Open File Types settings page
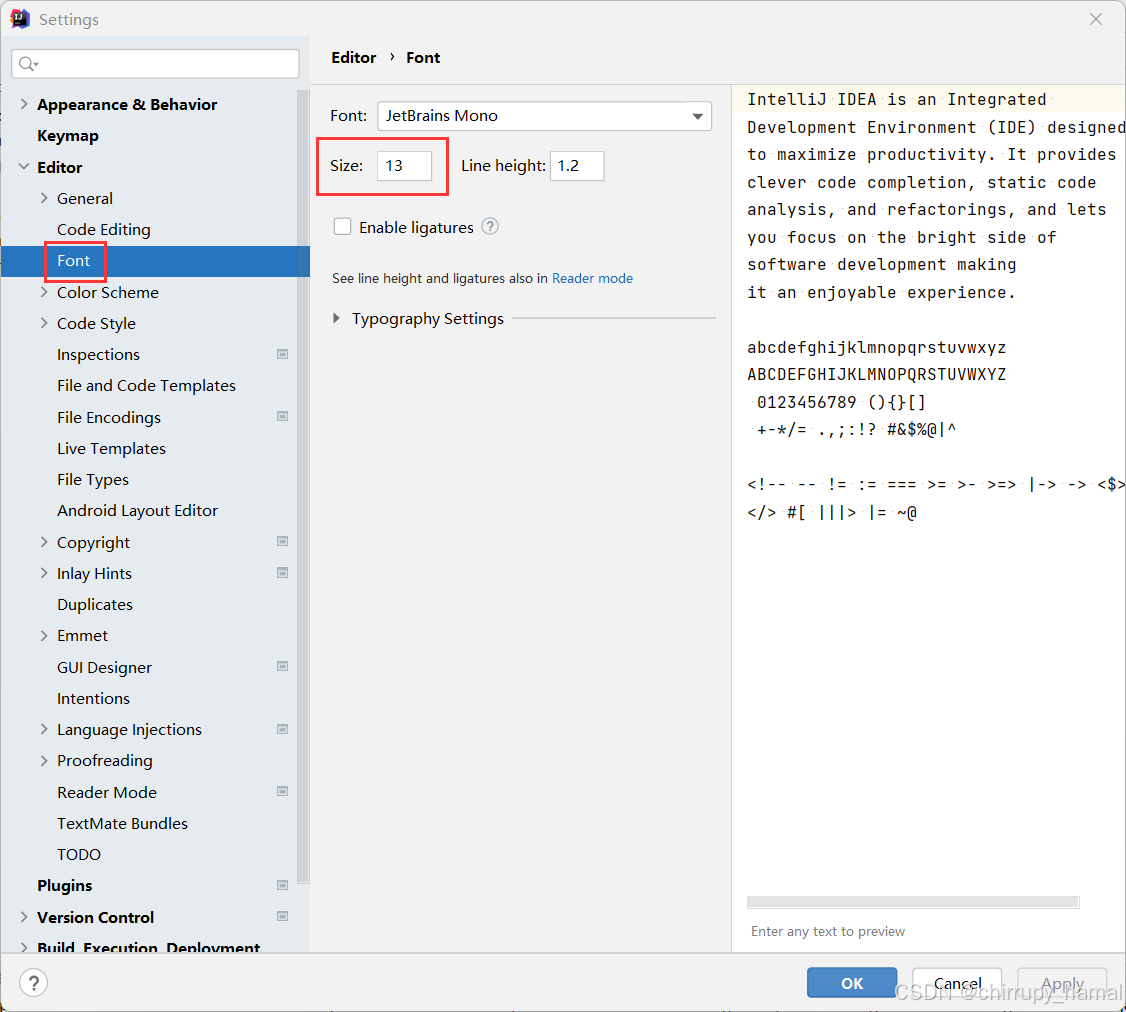The width and height of the screenshot is (1126, 1012). pyautogui.click(x=93, y=480)
